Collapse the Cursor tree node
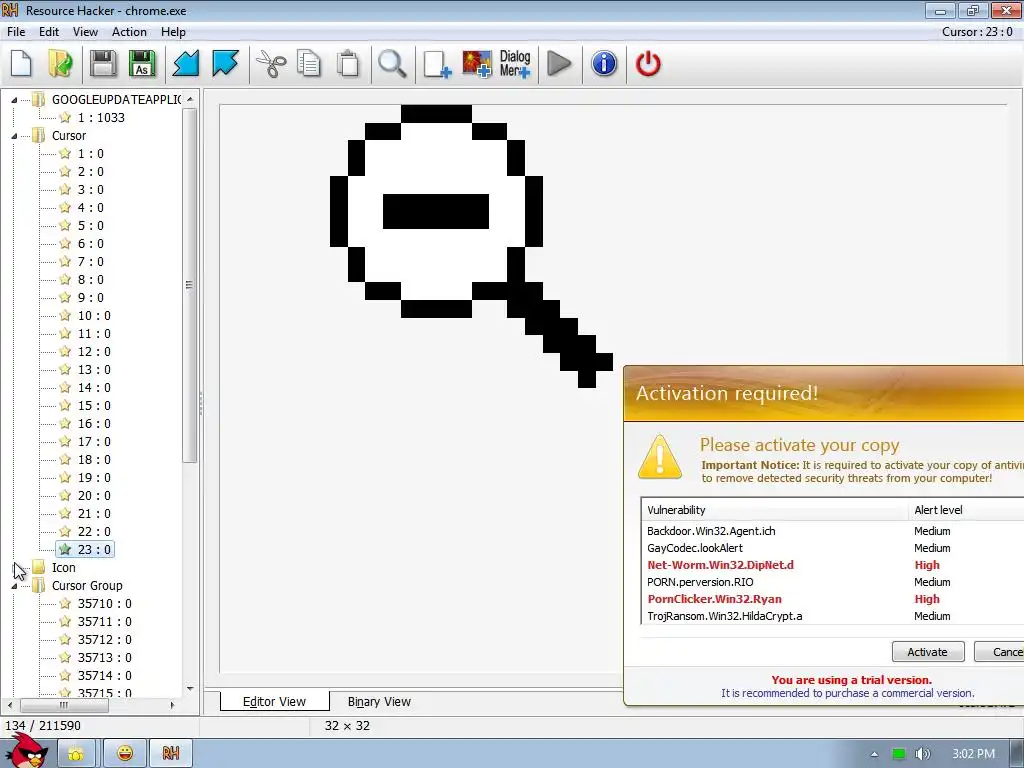 click(14, 136)
